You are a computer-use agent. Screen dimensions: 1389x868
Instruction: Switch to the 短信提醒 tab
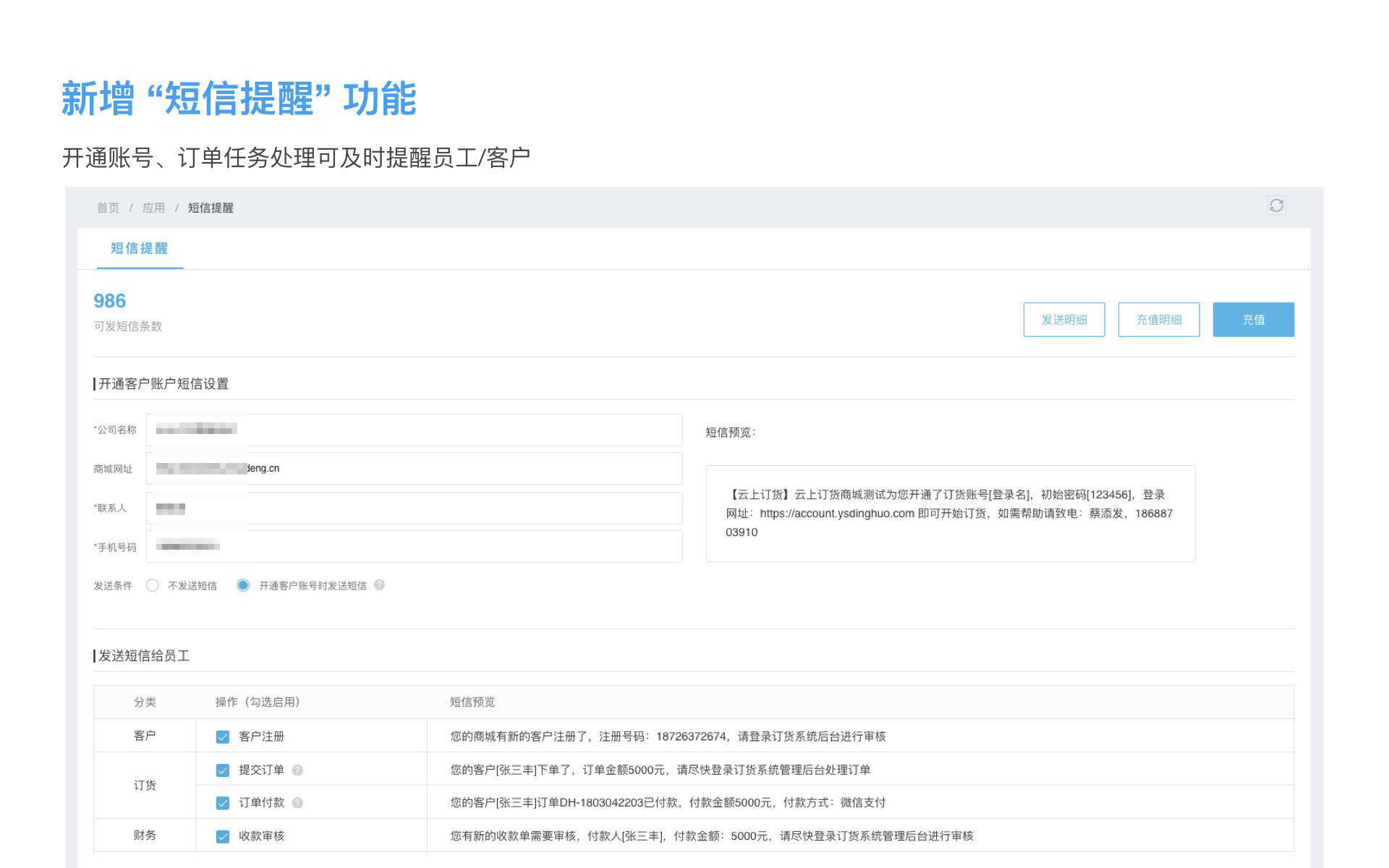(140, 249)
